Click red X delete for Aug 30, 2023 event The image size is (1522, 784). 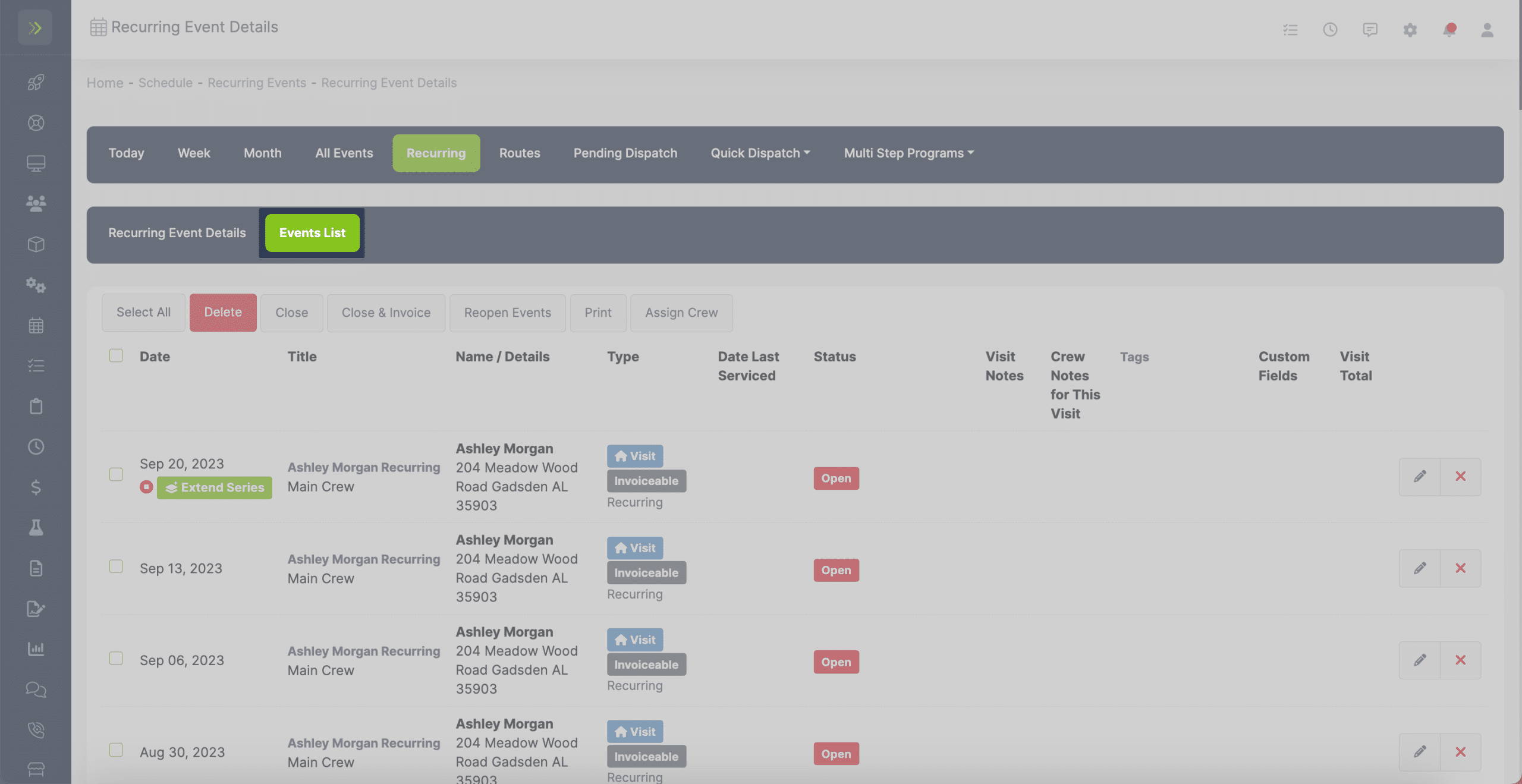point(1460,752)
